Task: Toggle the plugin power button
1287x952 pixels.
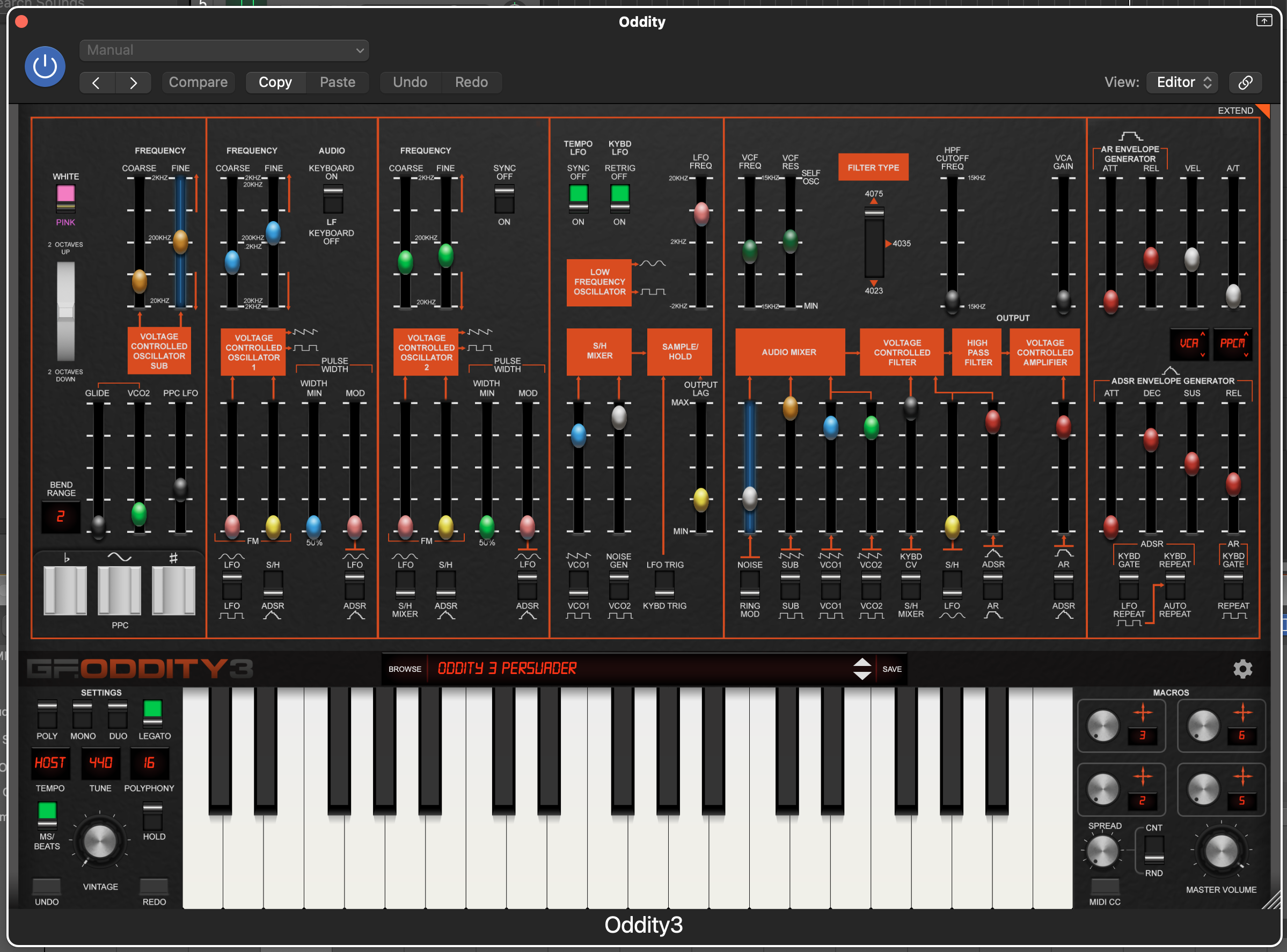Action: (x=45, y=67)
